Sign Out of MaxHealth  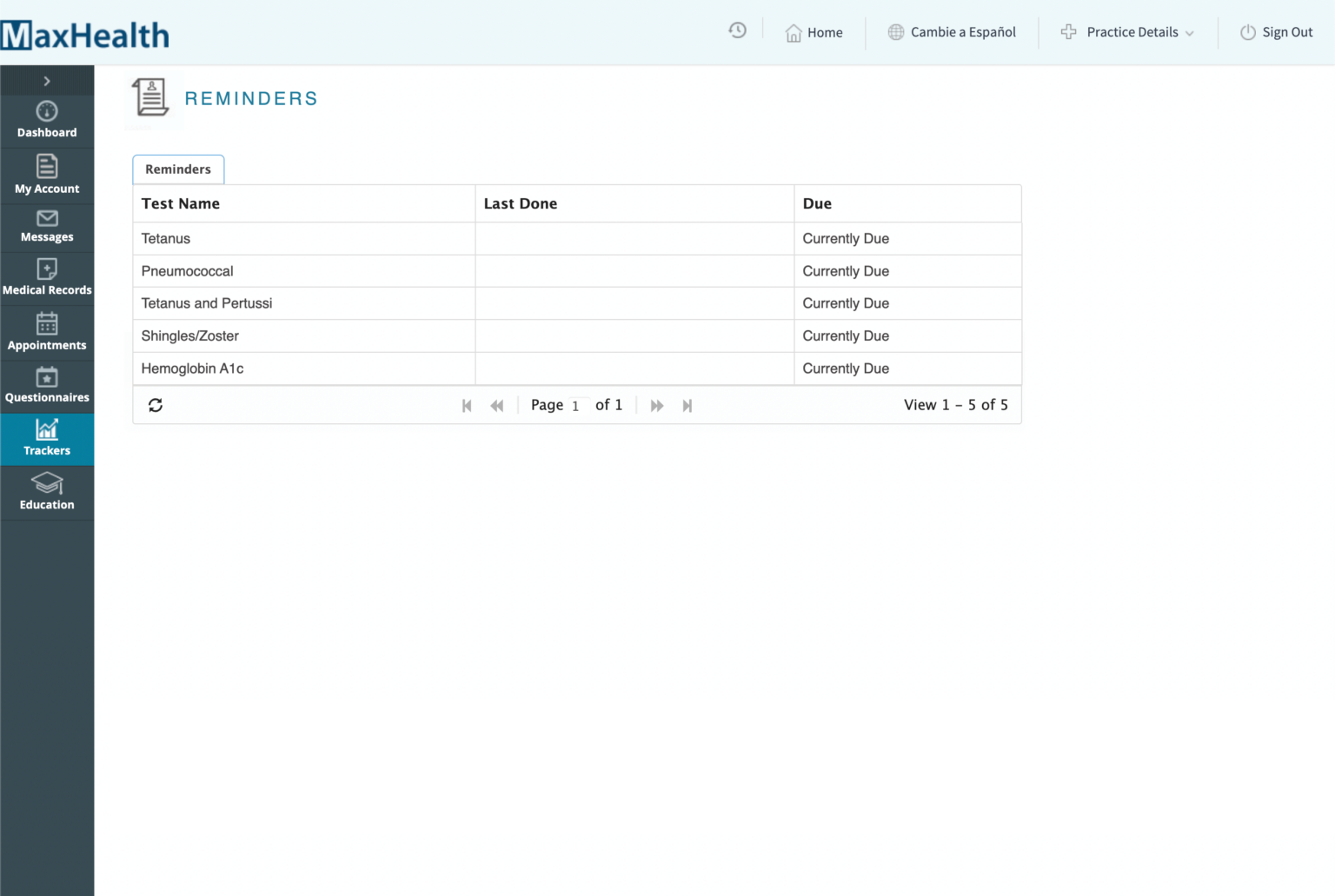[x=1276, y=32]
